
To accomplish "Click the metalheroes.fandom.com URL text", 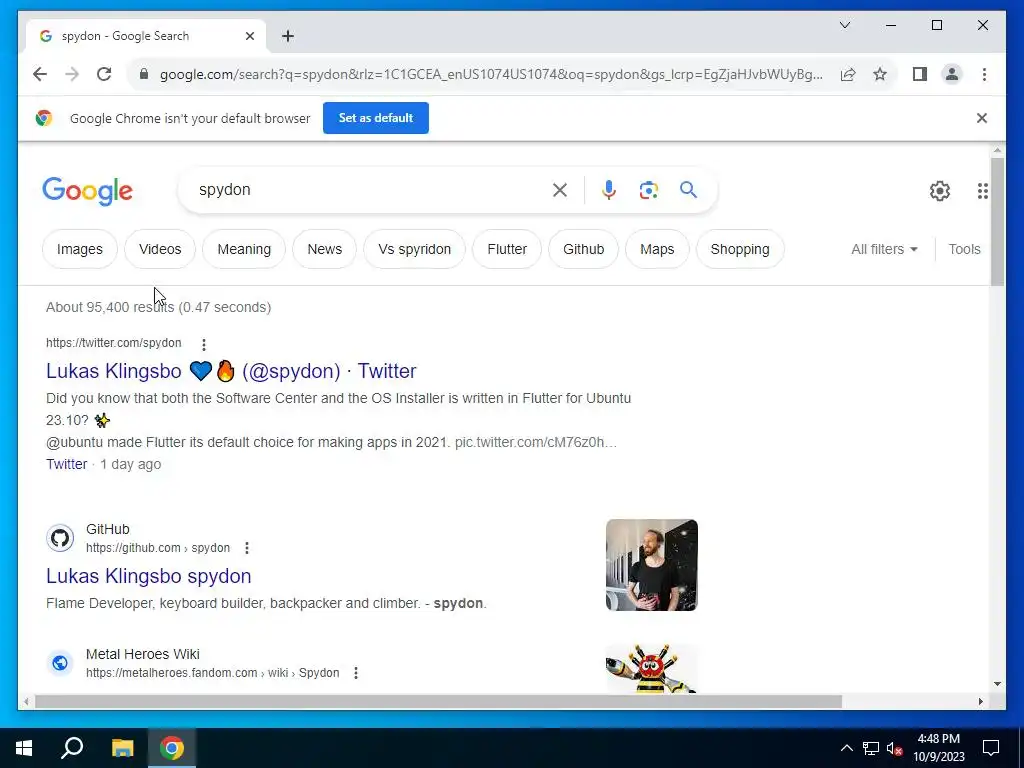I will click(212, 673).
